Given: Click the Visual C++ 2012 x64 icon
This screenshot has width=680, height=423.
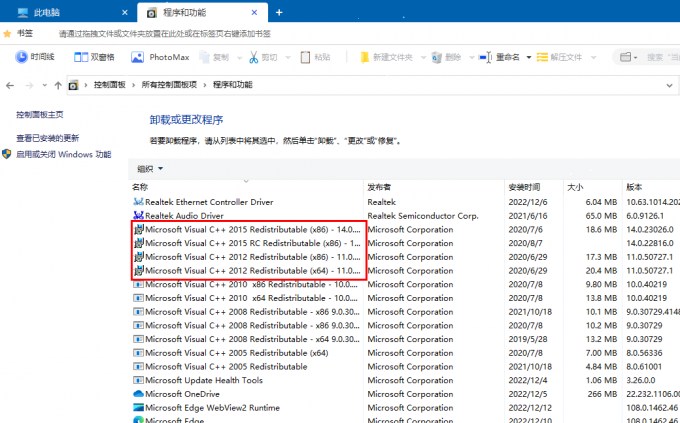Looking at the screenshot, I should coord(139,270).
